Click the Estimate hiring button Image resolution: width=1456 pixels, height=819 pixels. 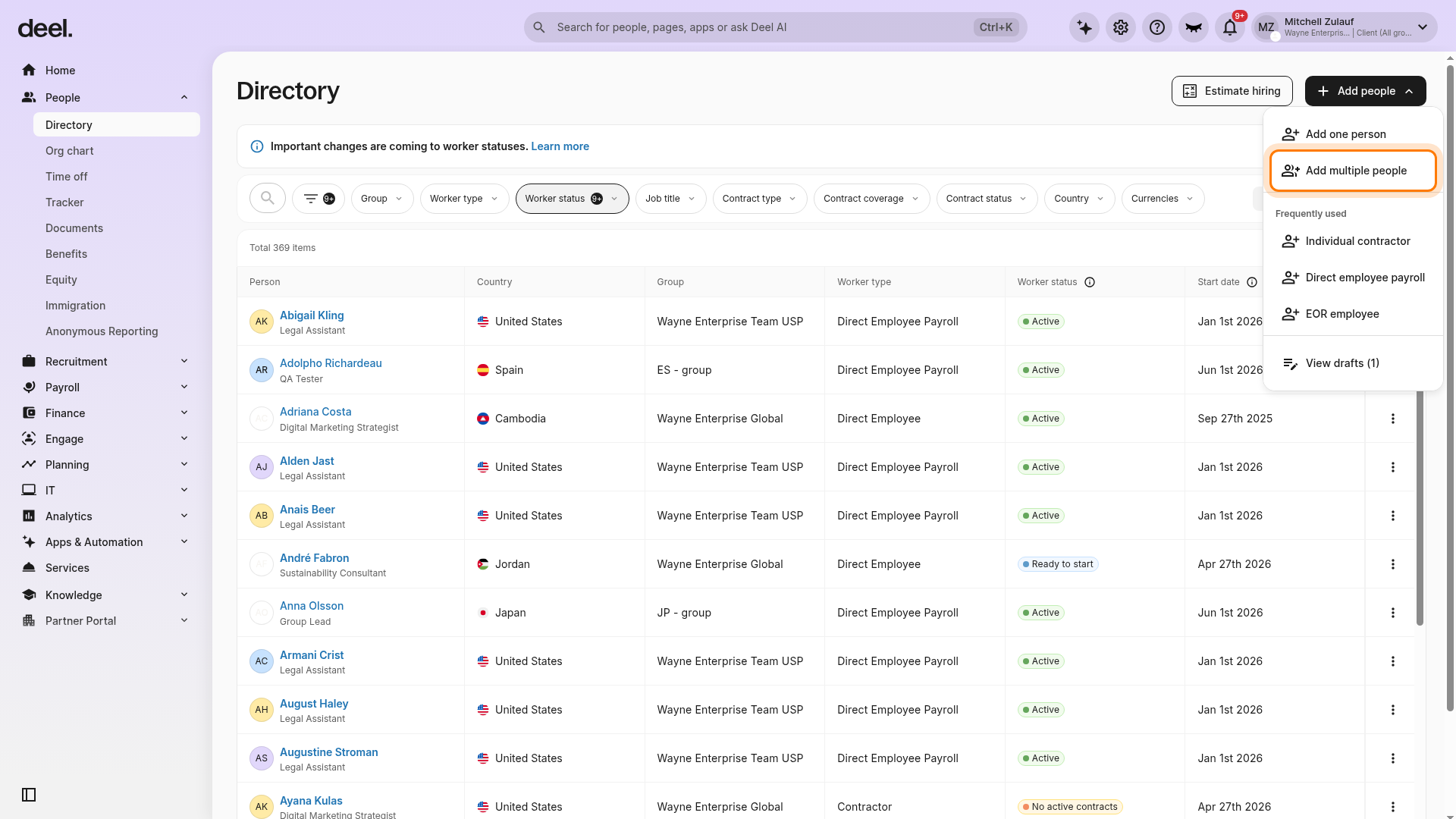1232,91
